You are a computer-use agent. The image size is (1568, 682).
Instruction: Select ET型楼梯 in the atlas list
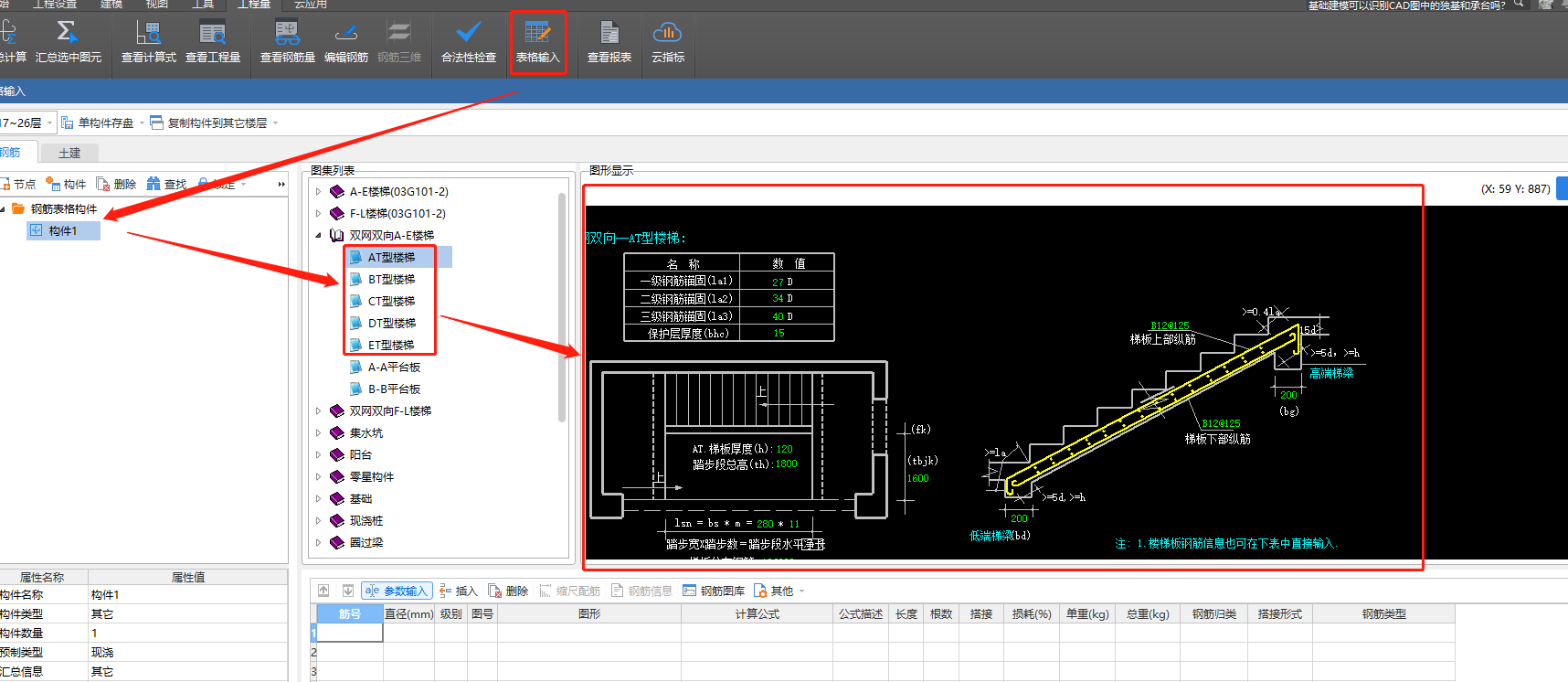click(391, 345)
